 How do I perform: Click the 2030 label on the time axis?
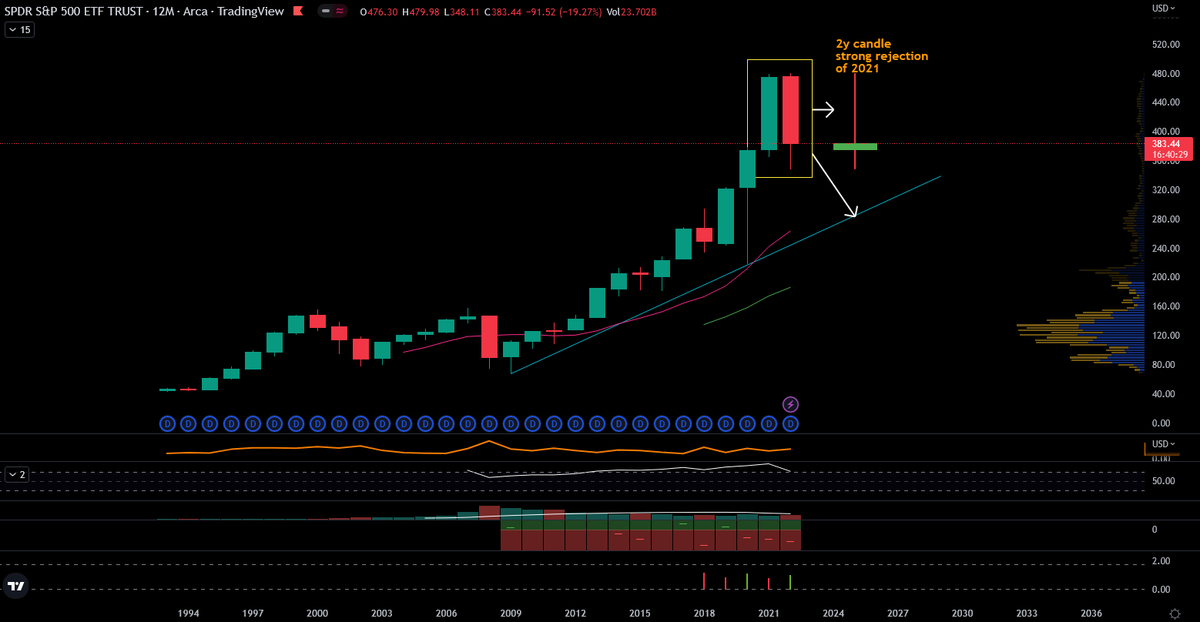[x=962, y=613]
